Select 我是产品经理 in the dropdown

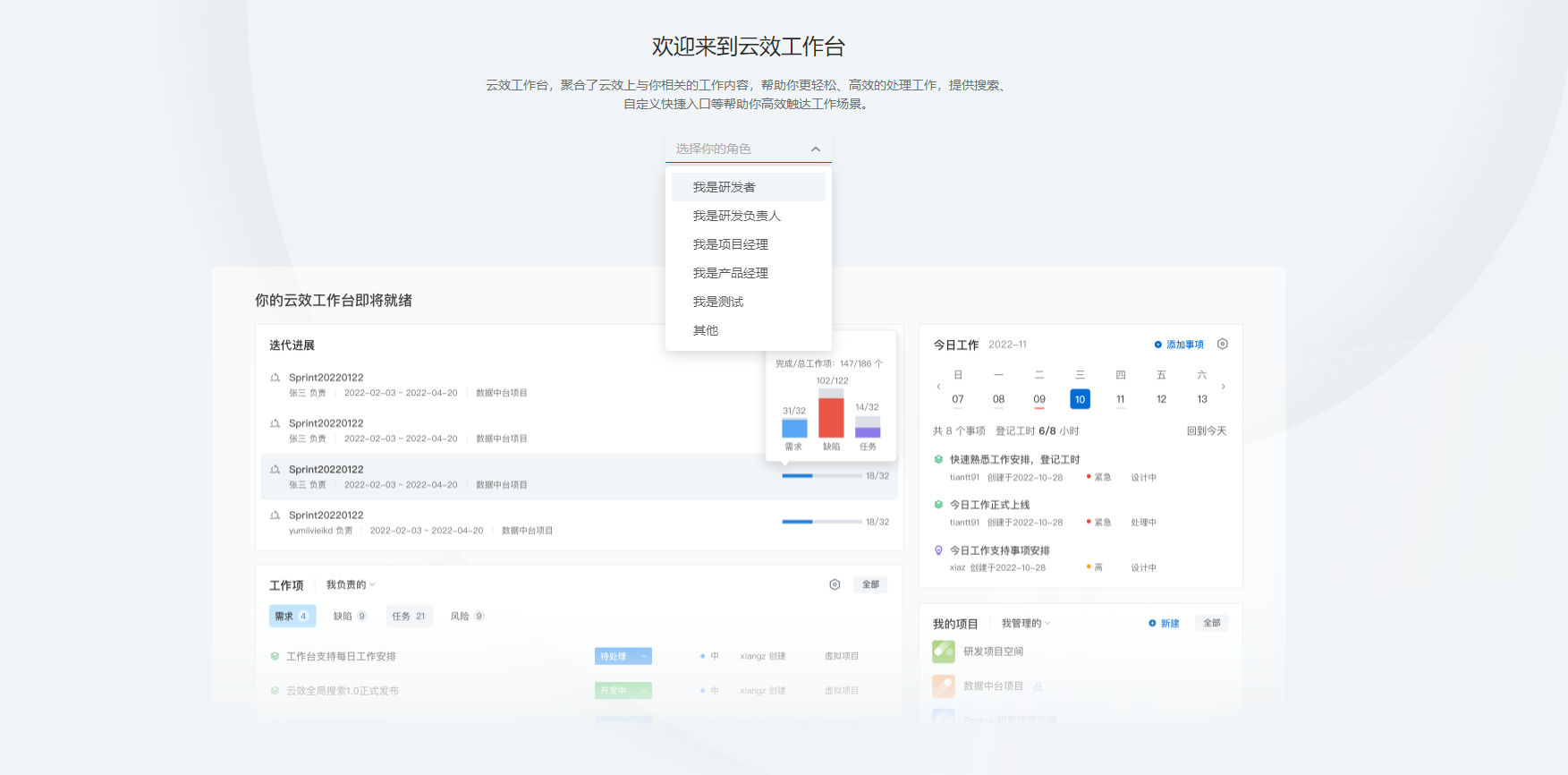coord(748,273)
